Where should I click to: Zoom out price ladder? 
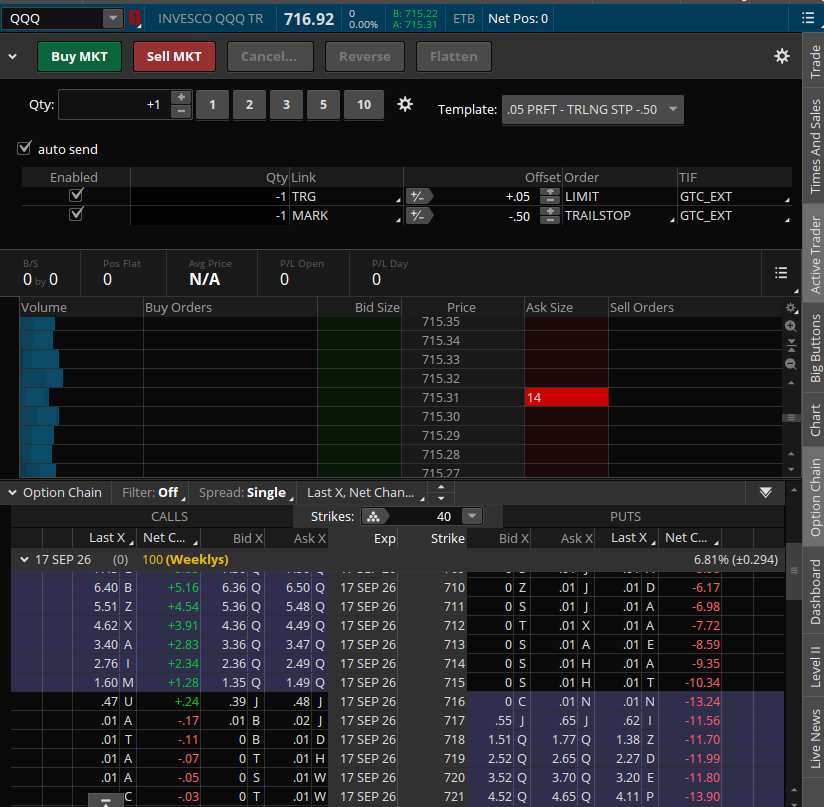pos(790,364)
